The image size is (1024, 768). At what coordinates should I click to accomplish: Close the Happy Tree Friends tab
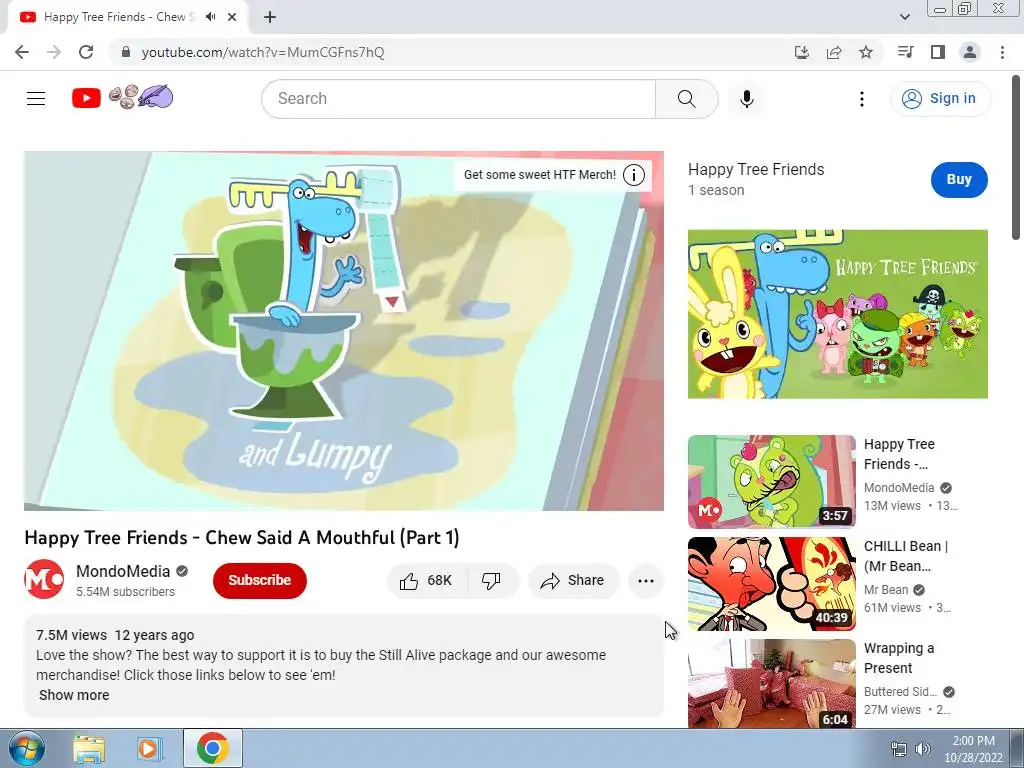pos(232,17)
